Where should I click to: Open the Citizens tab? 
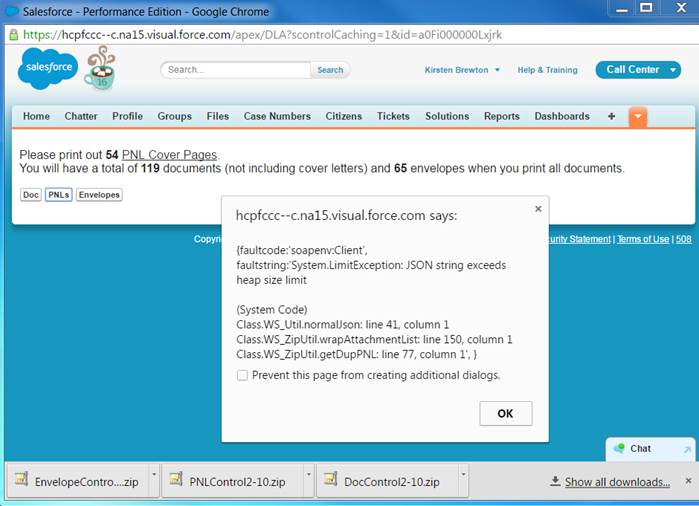coord(344,116)
